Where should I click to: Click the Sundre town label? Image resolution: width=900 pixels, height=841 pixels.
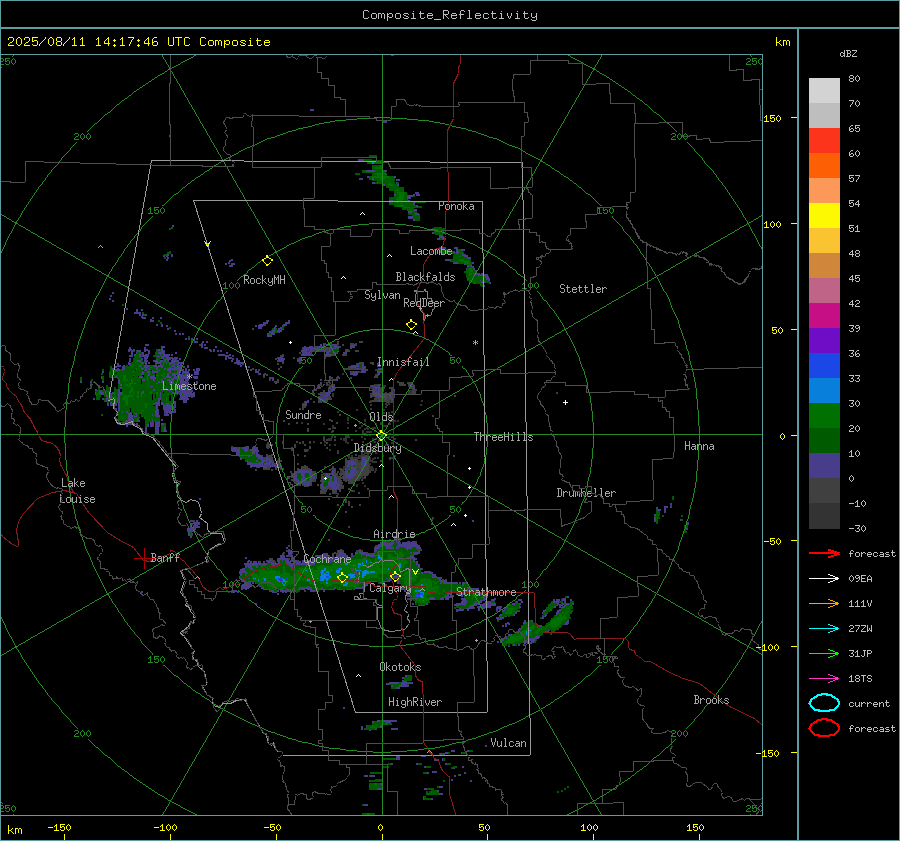tap(303, 414)
